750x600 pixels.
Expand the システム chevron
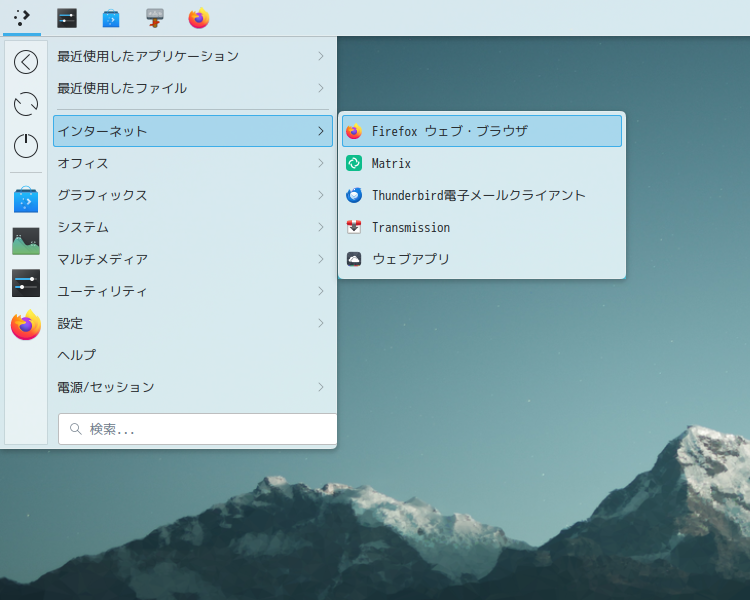[x=321, y=227]
